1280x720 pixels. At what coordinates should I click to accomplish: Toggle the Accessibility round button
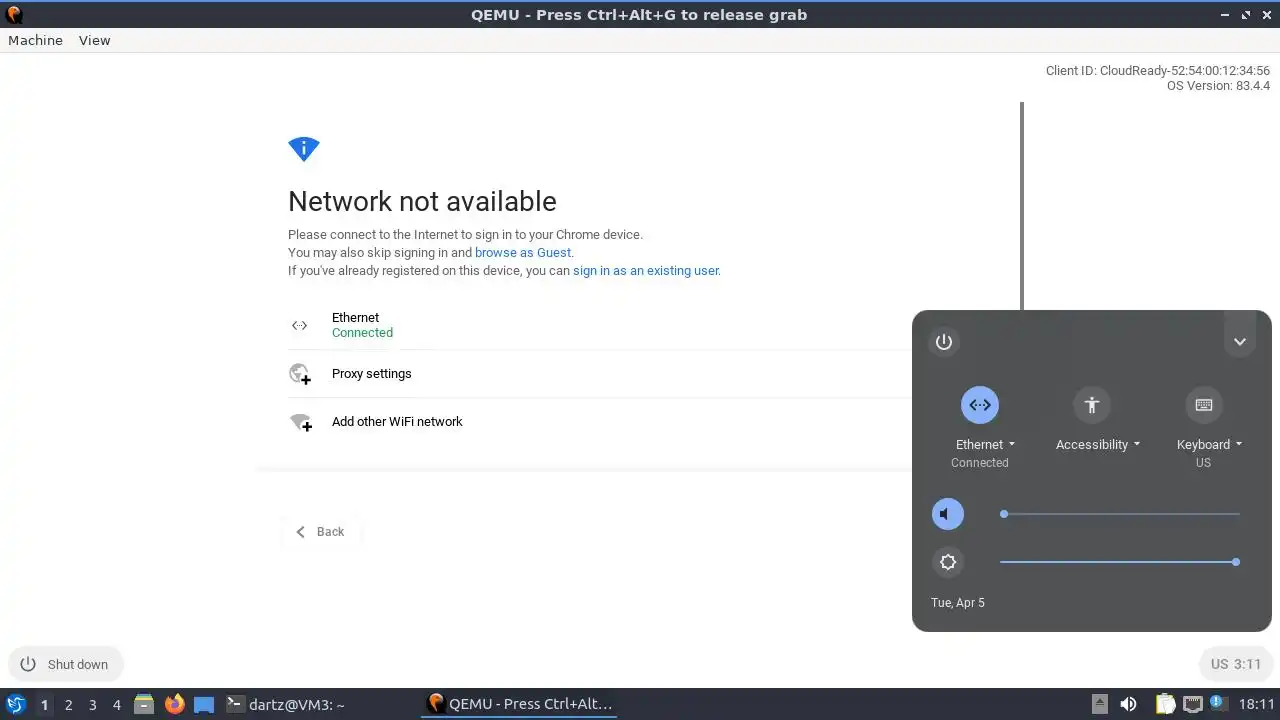click(1091, 405)
